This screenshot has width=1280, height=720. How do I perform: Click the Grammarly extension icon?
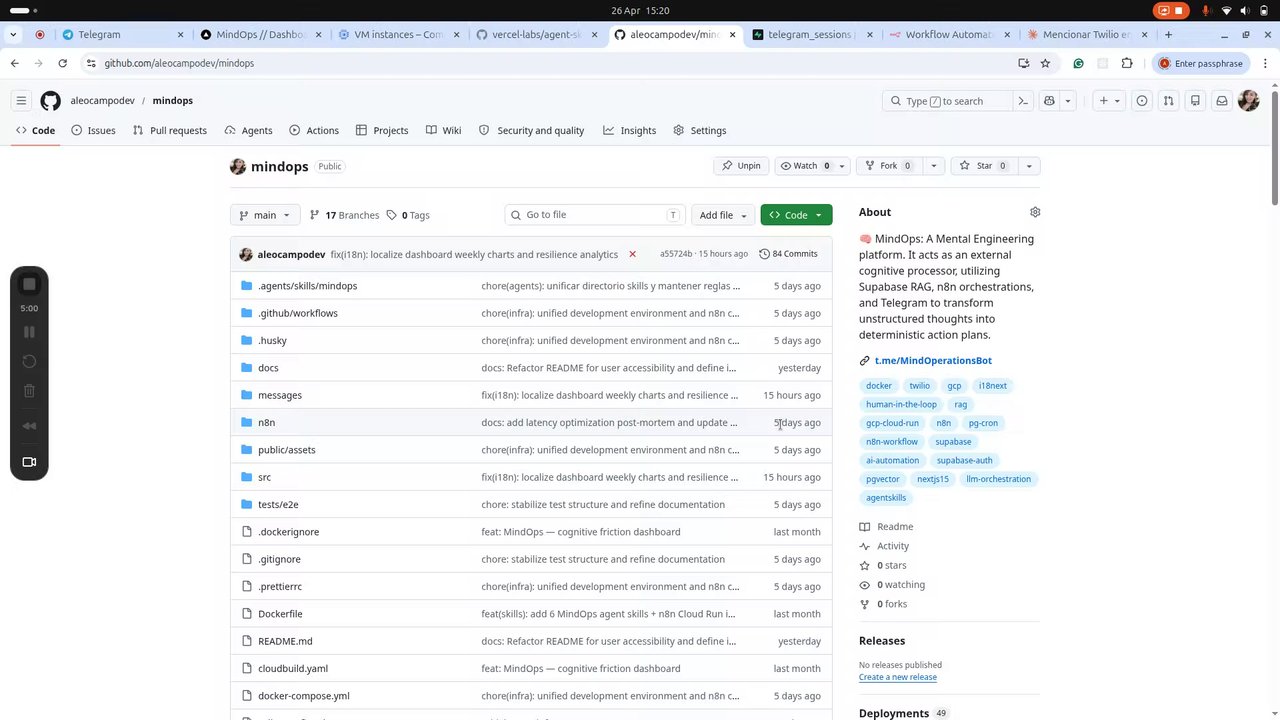(1078, 63)
